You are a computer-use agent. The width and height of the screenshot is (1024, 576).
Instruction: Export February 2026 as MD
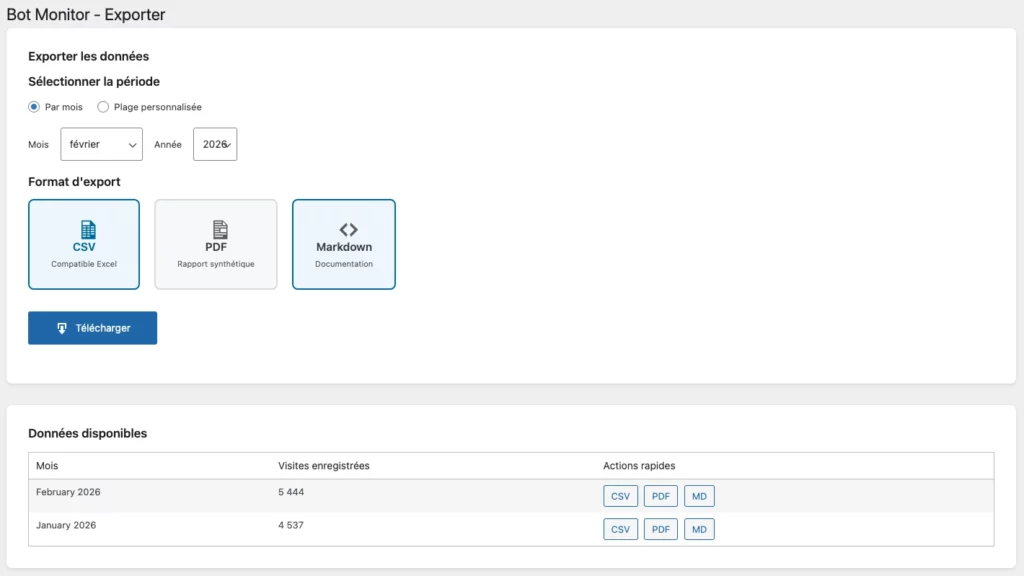coord(699,496)
